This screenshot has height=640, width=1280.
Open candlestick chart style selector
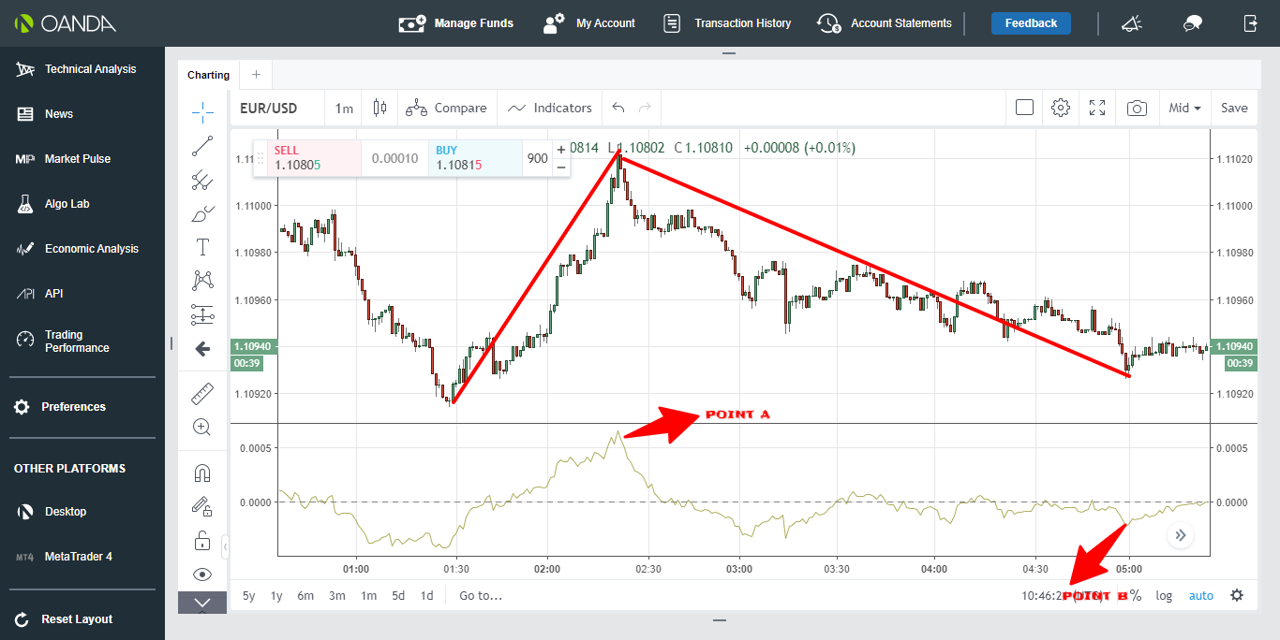point(379,108)
